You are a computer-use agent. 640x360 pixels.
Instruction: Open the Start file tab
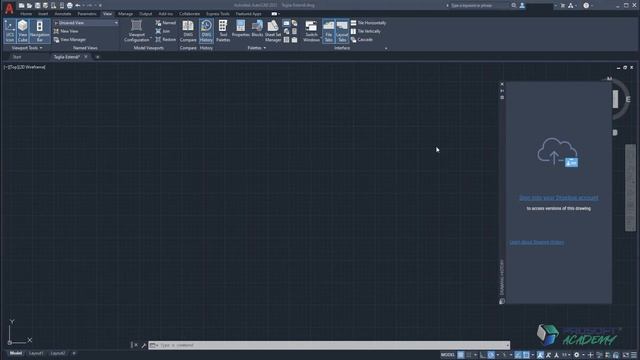click(x=17, y=57)
